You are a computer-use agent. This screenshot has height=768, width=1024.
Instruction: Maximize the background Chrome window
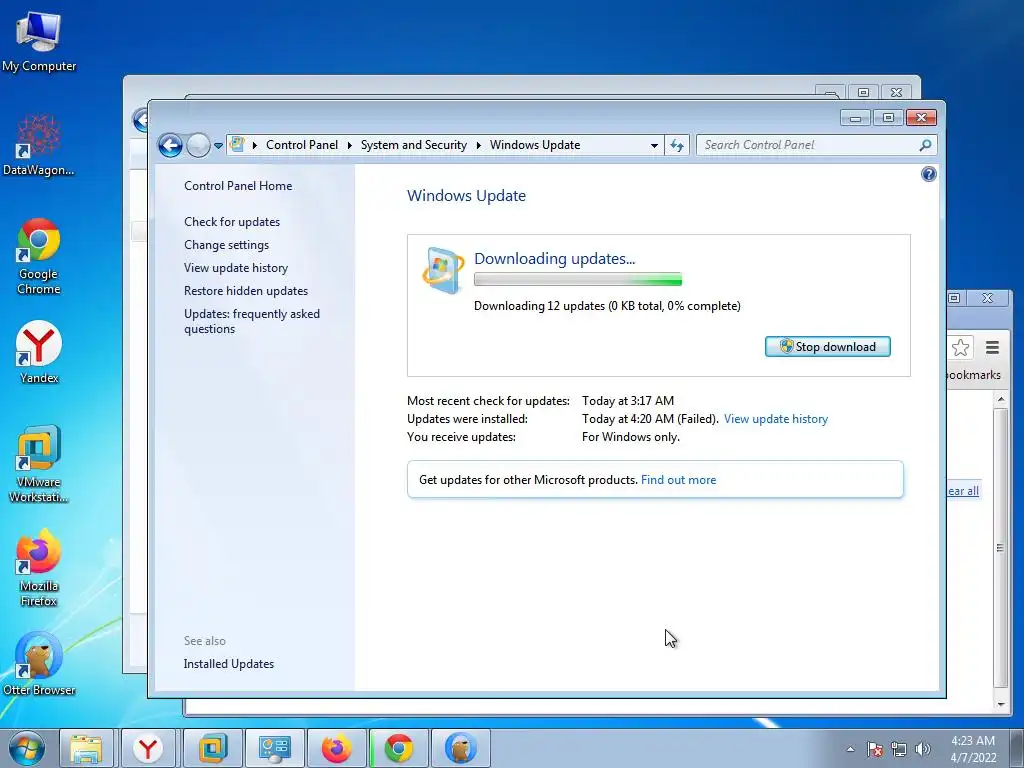click(954, 298)
